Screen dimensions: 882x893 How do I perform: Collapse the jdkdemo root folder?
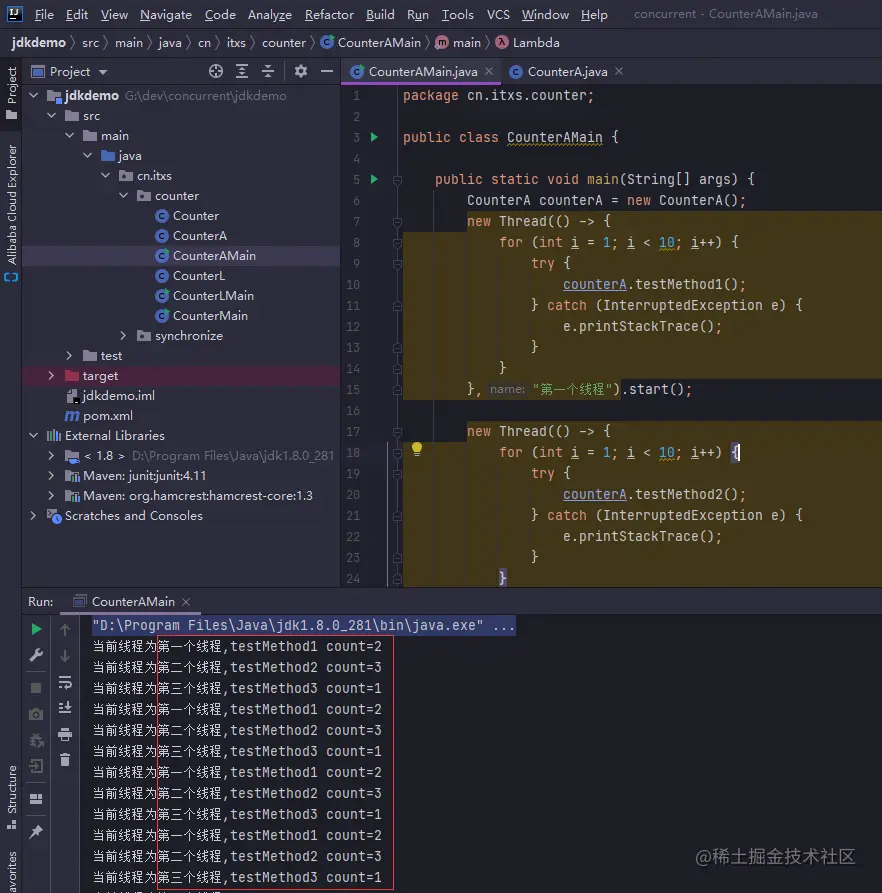pos(34,96)
